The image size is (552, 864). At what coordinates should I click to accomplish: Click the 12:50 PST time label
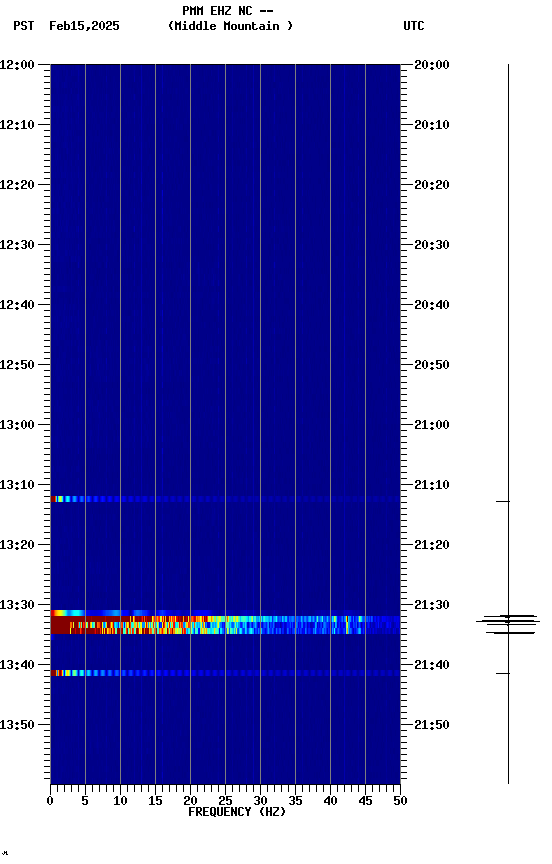pyautogui.click(x=17, y=365)
